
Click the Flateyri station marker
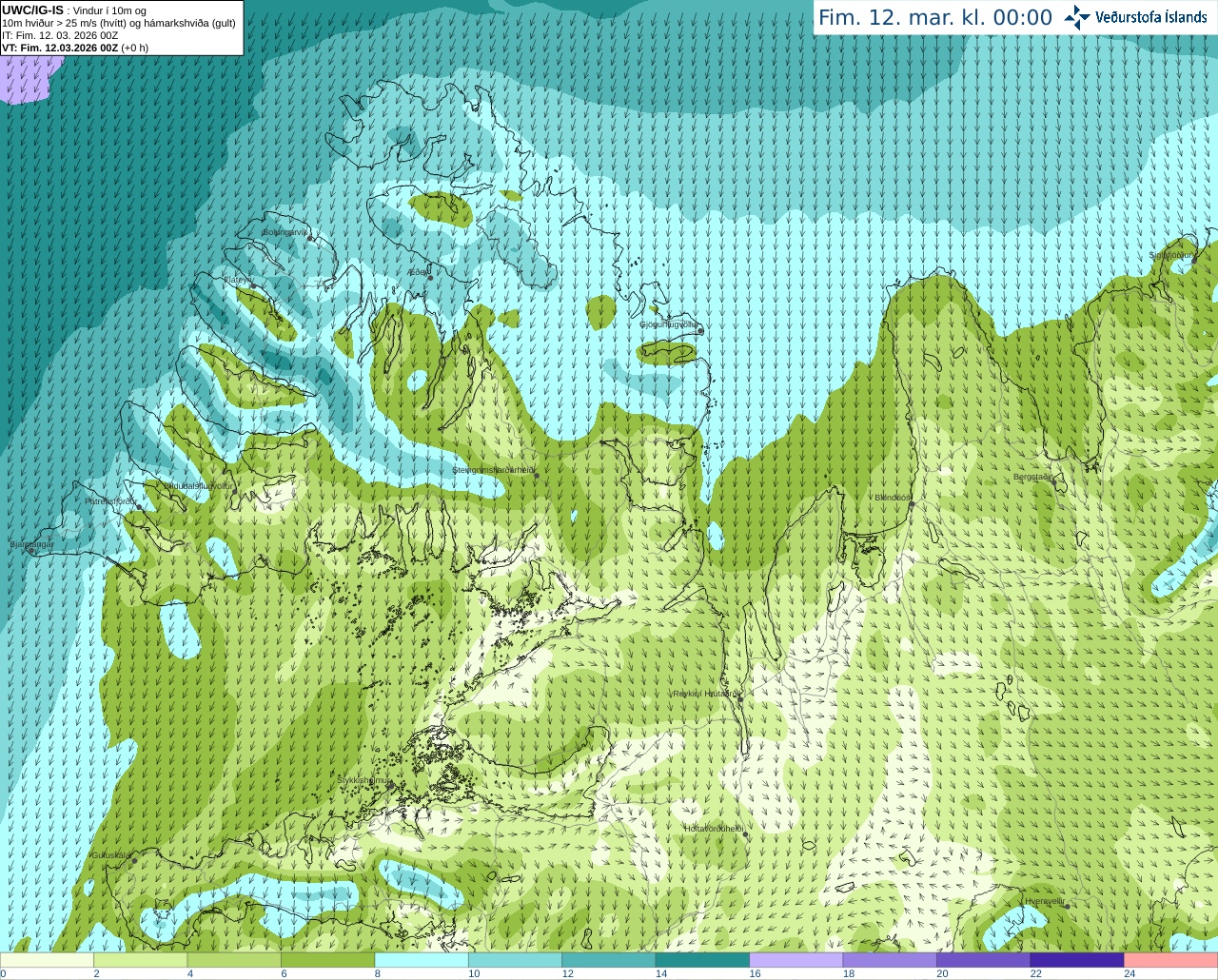click(253, 285)
